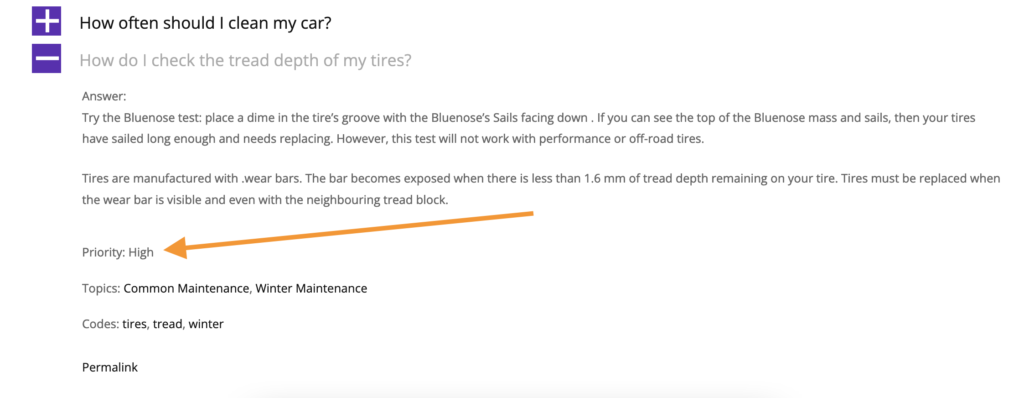This screenshot has width=1024, height=398.
Task: Click the wear bars paragraph
Action: tap(541, 189)
